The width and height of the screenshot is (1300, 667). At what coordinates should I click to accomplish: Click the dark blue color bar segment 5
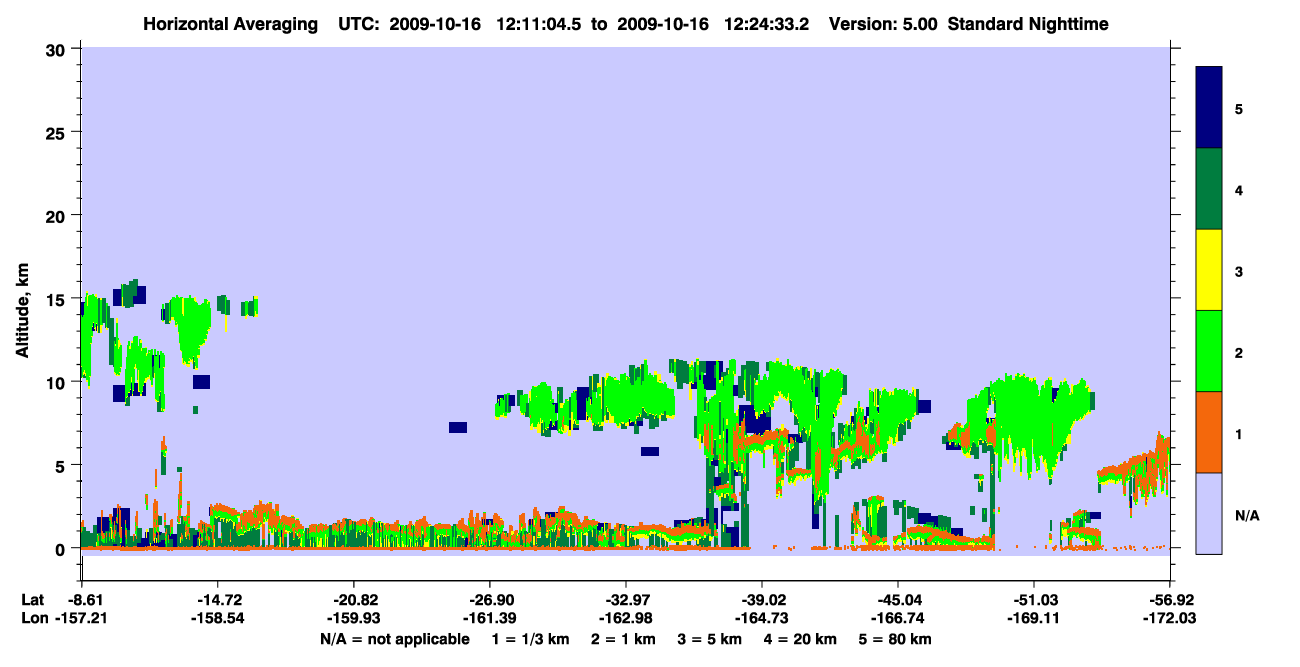point(1209,108)
